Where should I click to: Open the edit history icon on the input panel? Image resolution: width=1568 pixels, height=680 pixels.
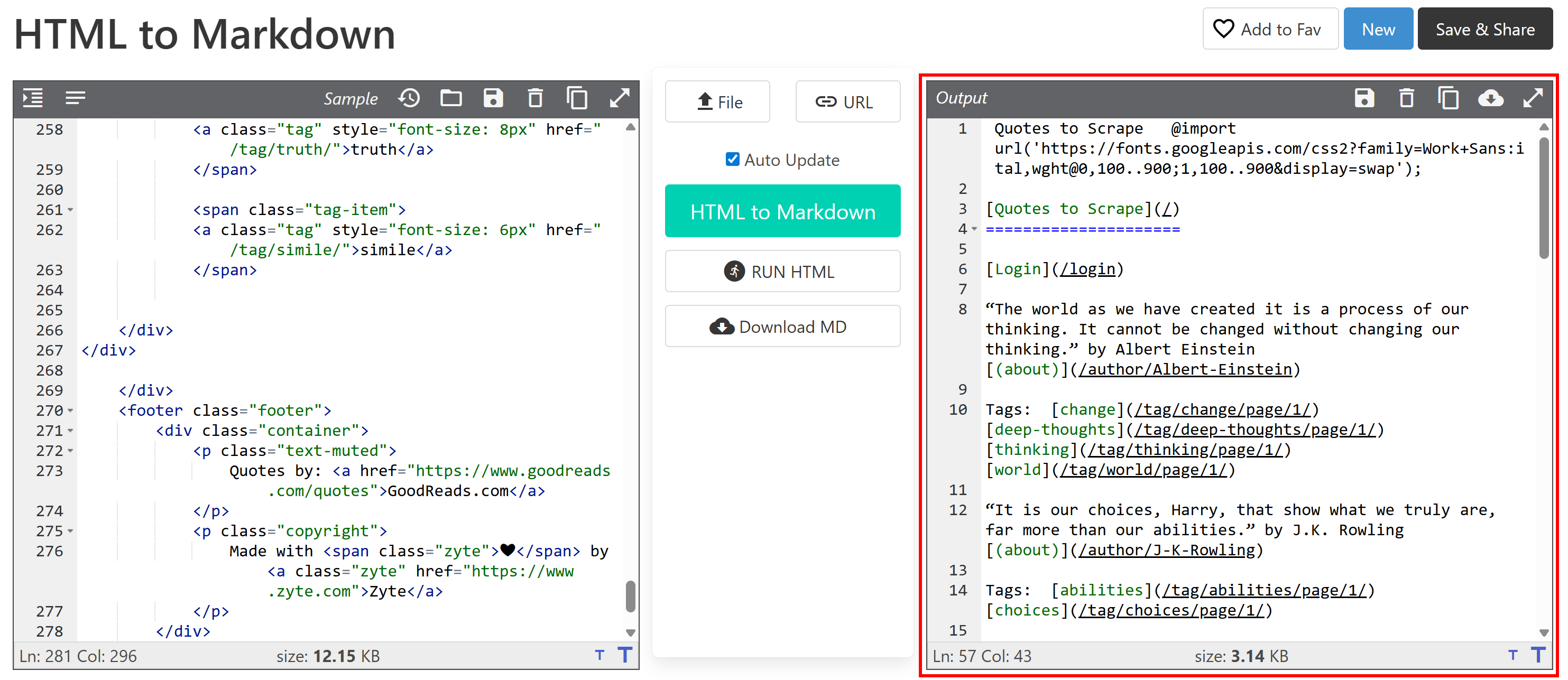[409, 98]
